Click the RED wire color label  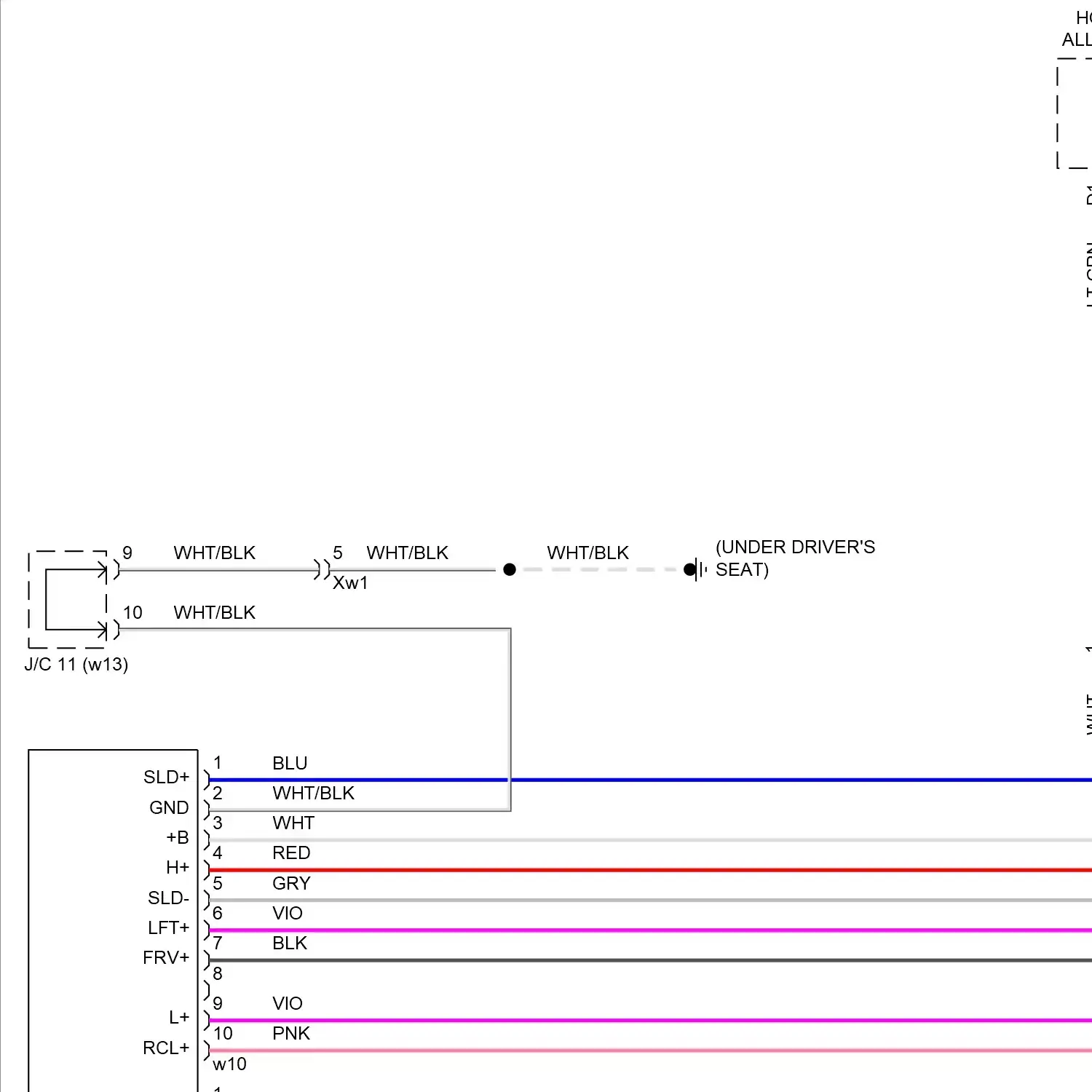(x=291, y=852)
